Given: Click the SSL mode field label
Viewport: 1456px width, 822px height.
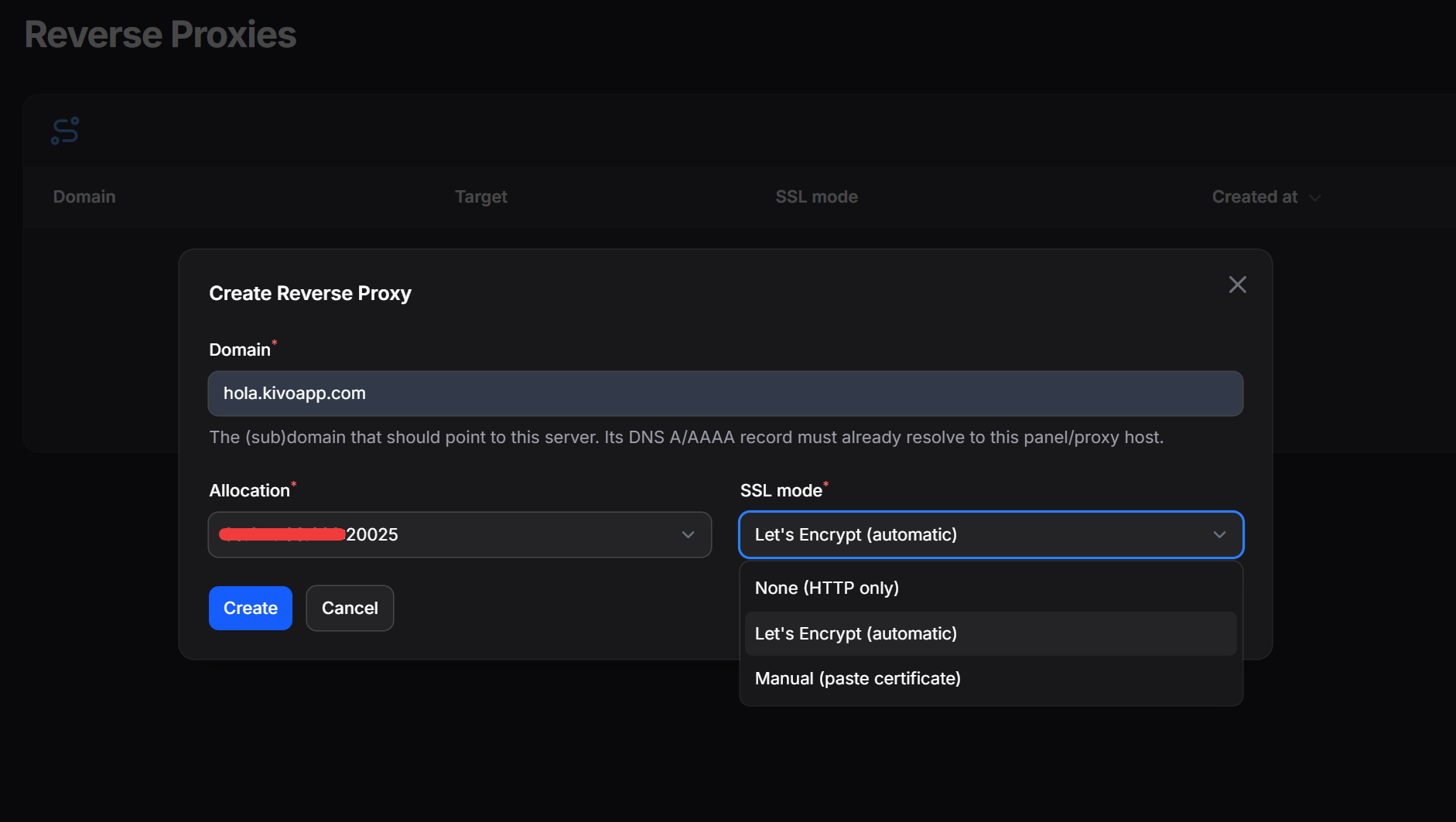Looking at the screenshot, I should [781, 490].
